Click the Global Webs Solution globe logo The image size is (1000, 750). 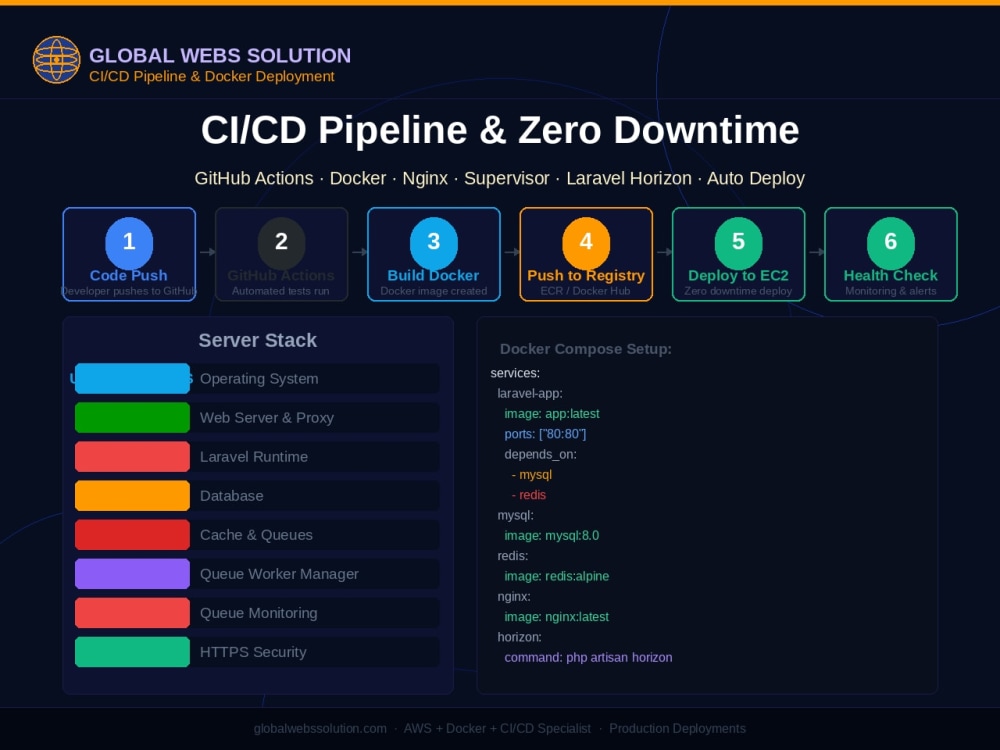[57, 60]
